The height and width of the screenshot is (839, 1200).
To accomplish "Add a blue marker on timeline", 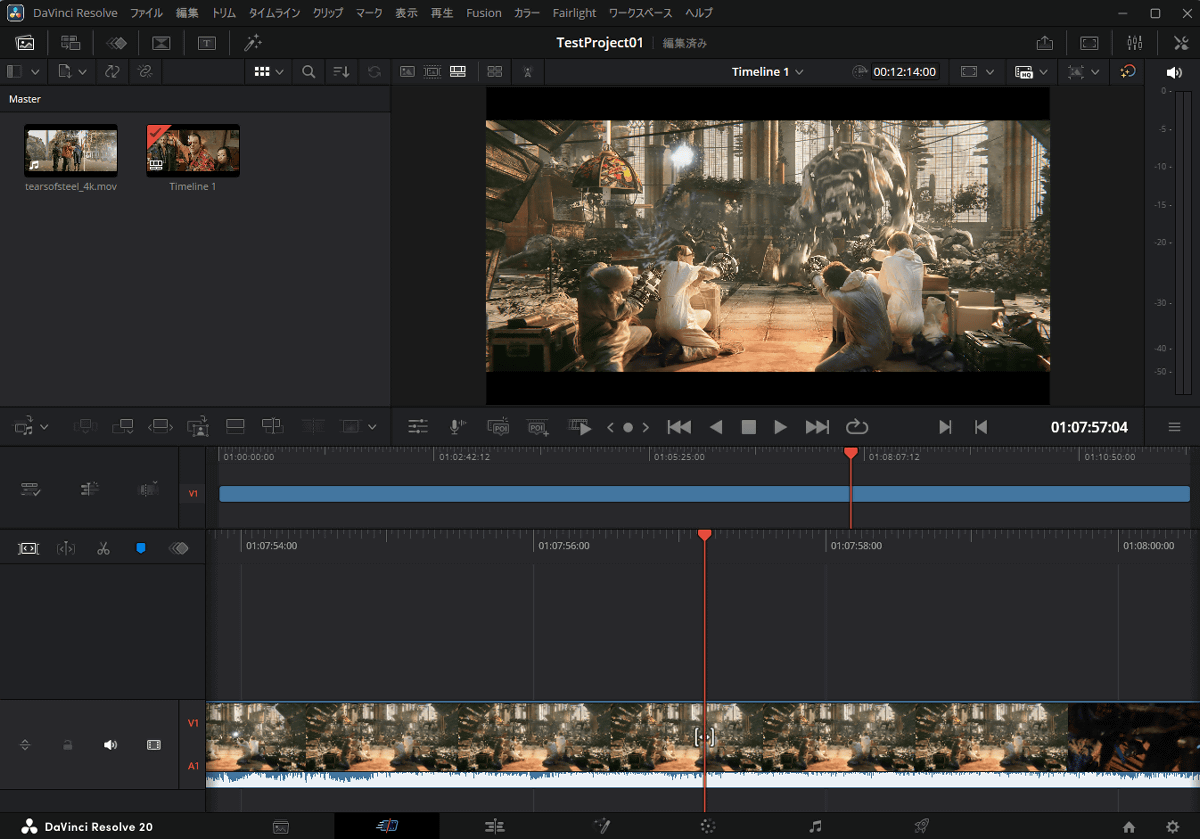I will pyautogui.click(x=140, y=549).
